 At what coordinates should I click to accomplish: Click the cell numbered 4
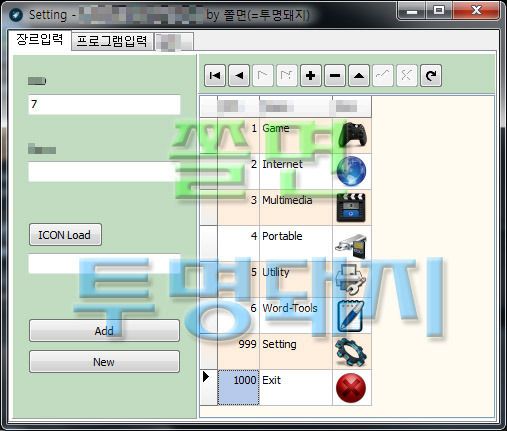click(x=238, y=244)
